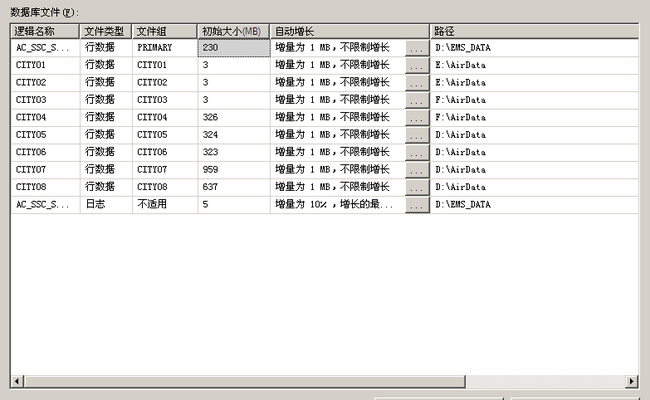Select the CITY03 logical name cell

pos(45,100)
